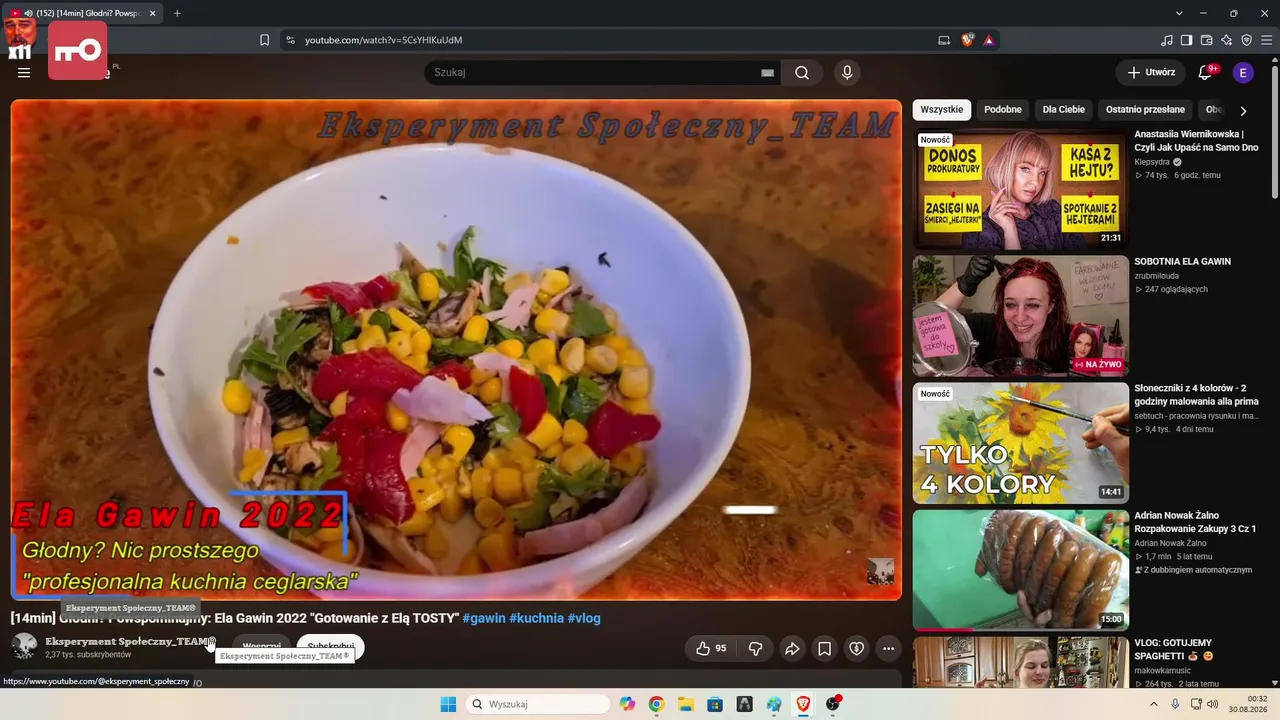The image size is (1280, 720).
Task: Open the Brave playlist music note icon
Action: [x=1166, y=40]
